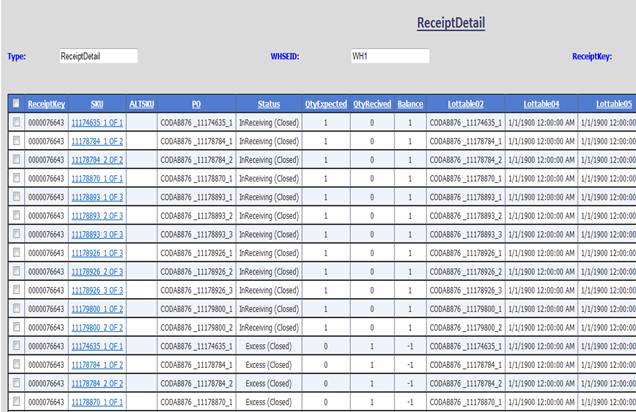Select the Balance -1 cell in Excess 11178784 1 OF 2 row
This screenshot has width=636, height=412.
click(x=410, y=365)
